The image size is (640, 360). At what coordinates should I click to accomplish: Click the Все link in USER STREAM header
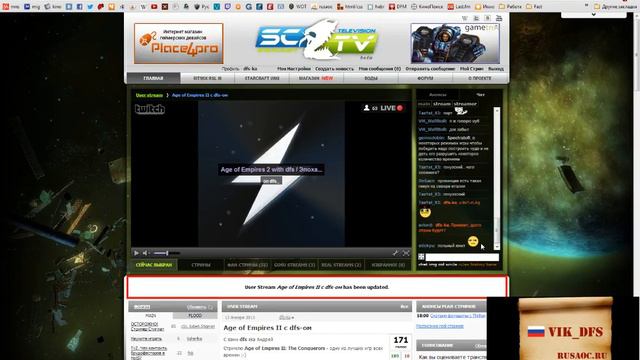404,307
